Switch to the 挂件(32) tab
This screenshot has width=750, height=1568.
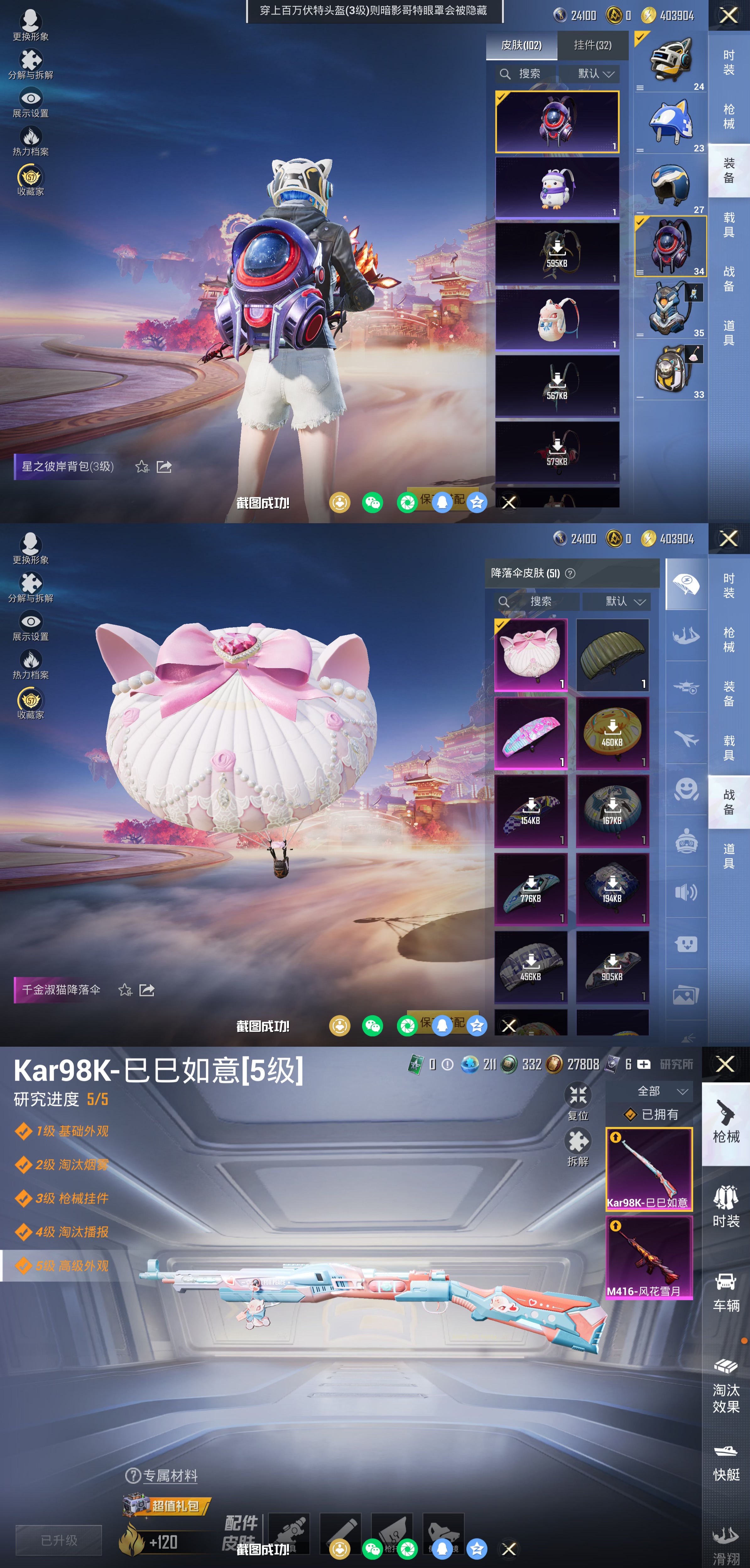[592, 45]
